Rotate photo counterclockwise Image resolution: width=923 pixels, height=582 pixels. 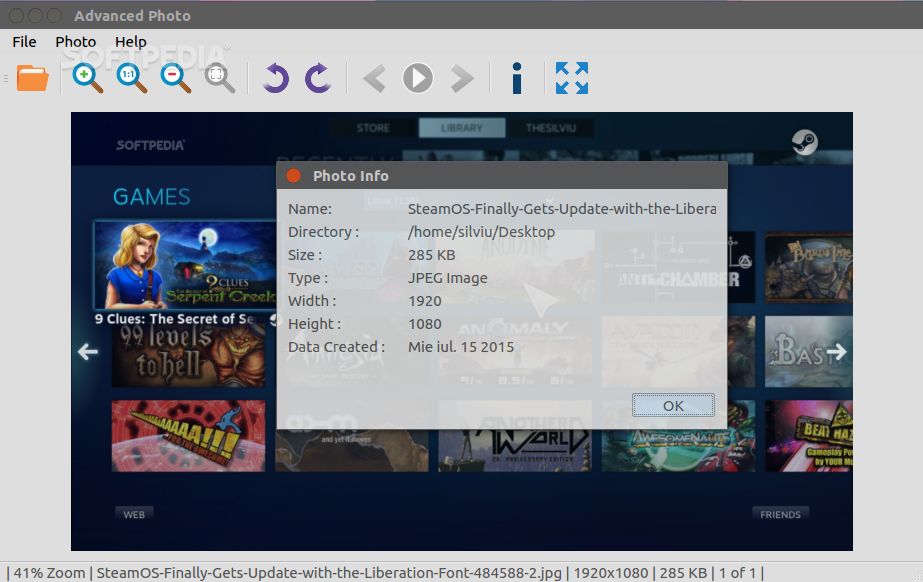click(x=275, y=78)
